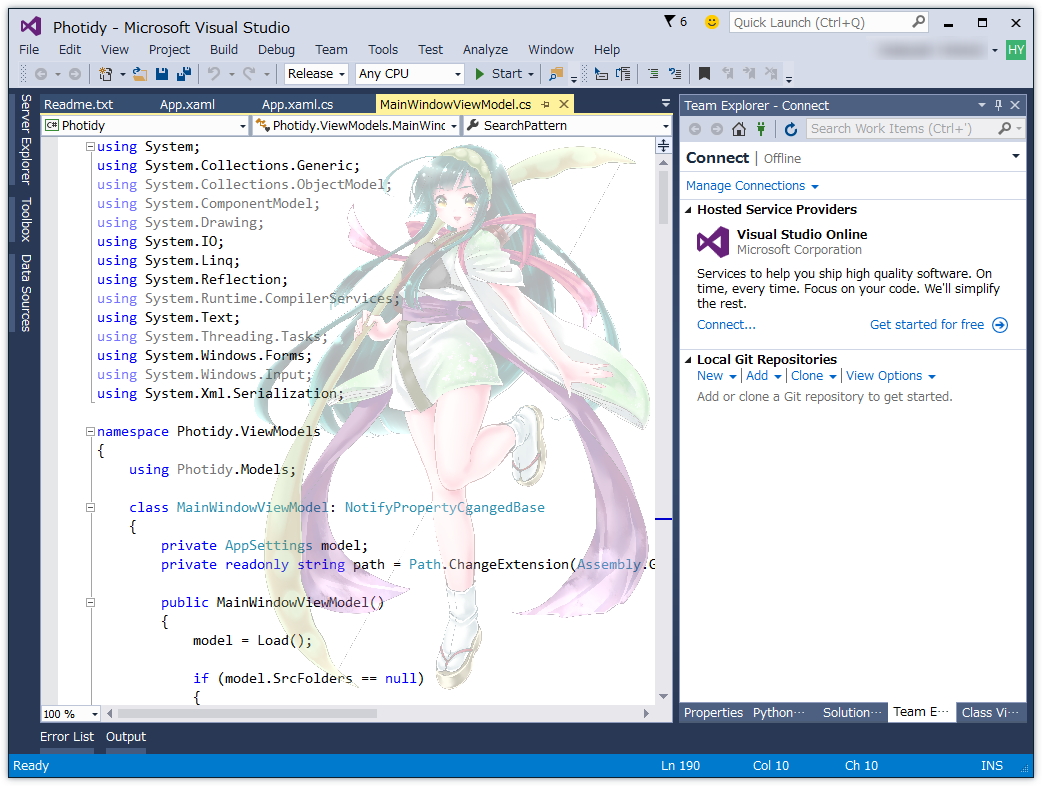Open the Debug menu
The width and height of the screenshot is (1042, 786).
(x=276, y=49)
